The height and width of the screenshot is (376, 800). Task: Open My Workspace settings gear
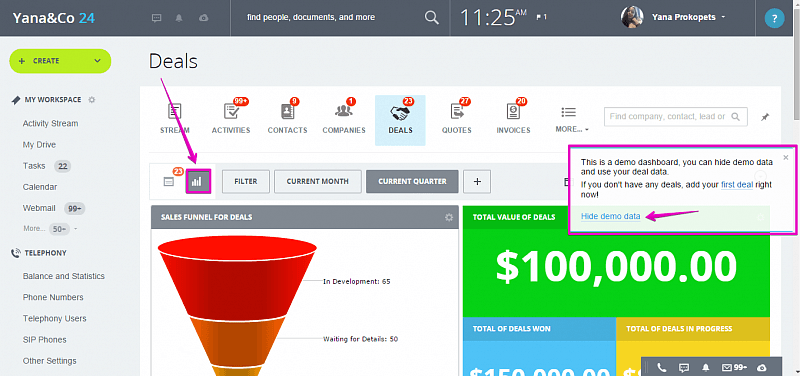coord(92,99)
